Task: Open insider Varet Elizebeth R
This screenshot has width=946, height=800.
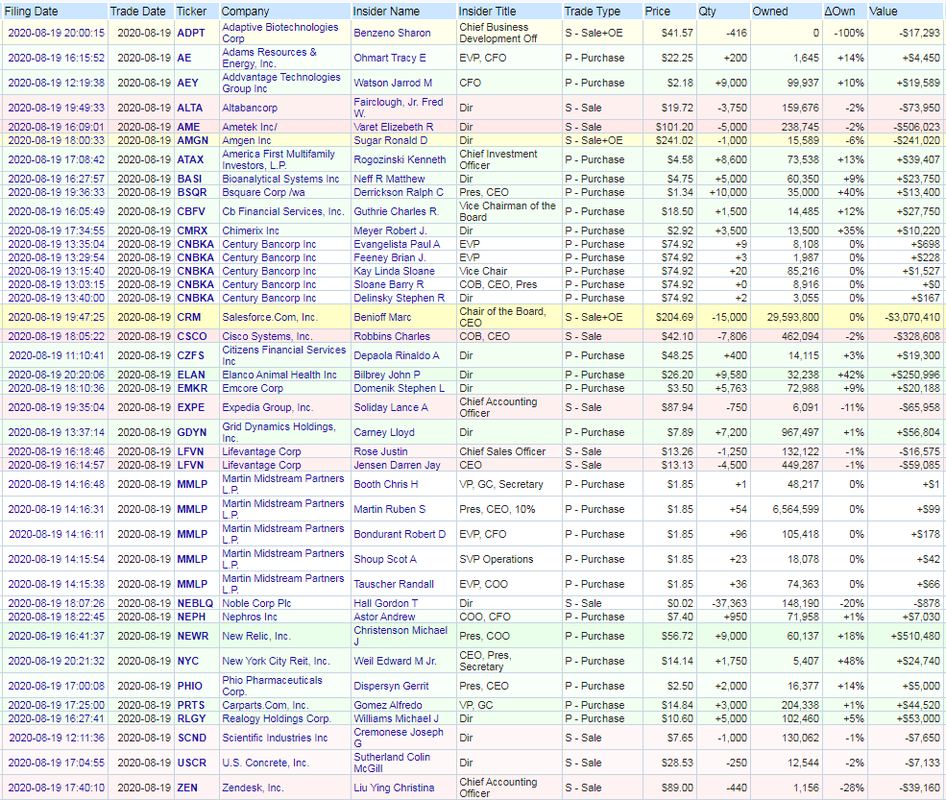Action: point(393,127)
